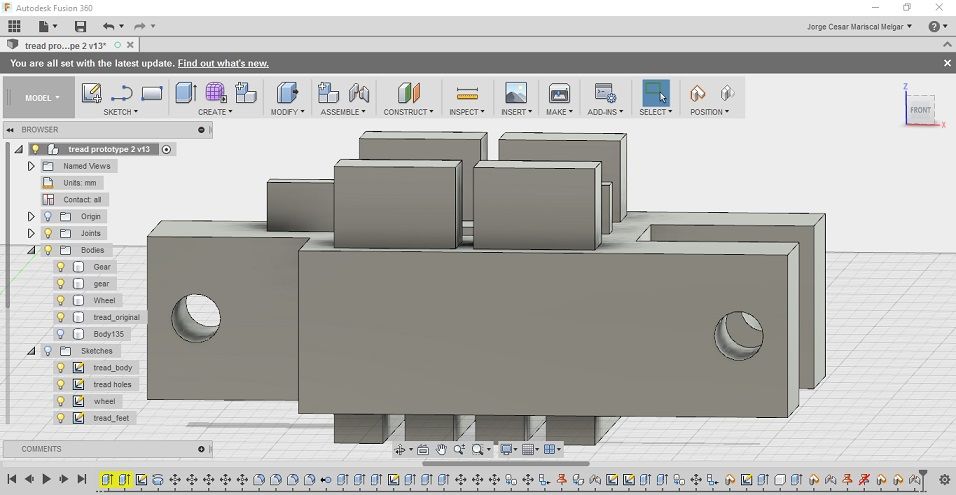Select the Create Sketch tool

coord(91,93)
